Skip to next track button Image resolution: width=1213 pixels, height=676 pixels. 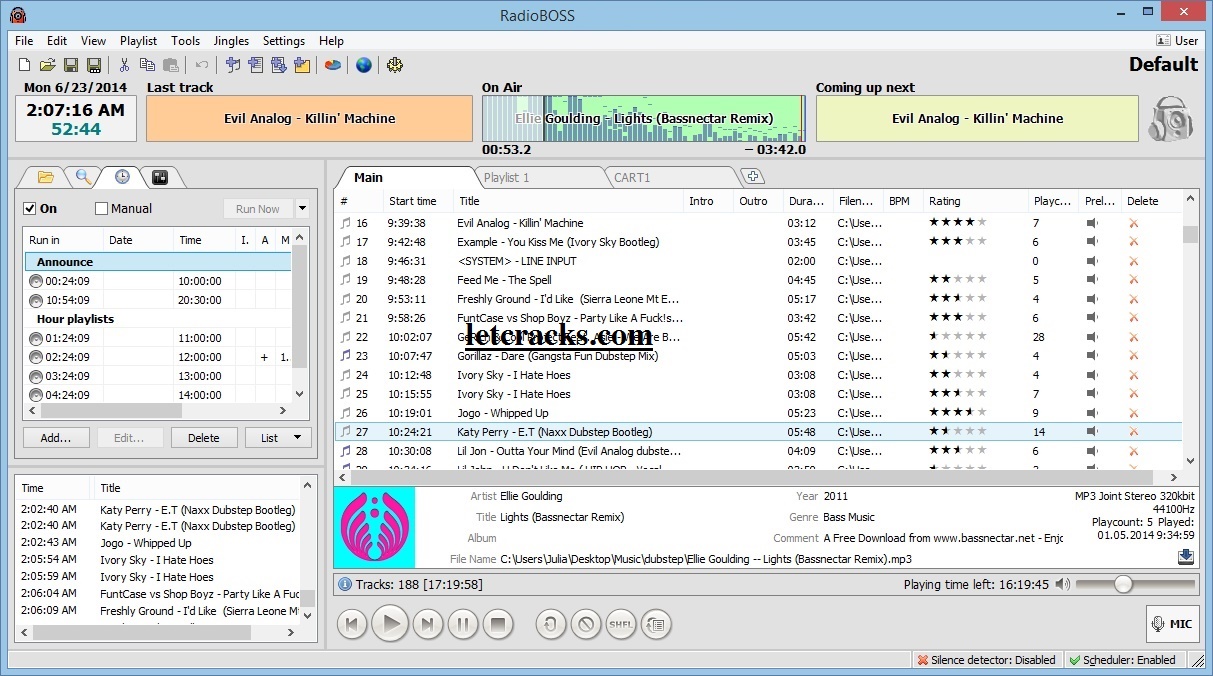pos(427,625)
